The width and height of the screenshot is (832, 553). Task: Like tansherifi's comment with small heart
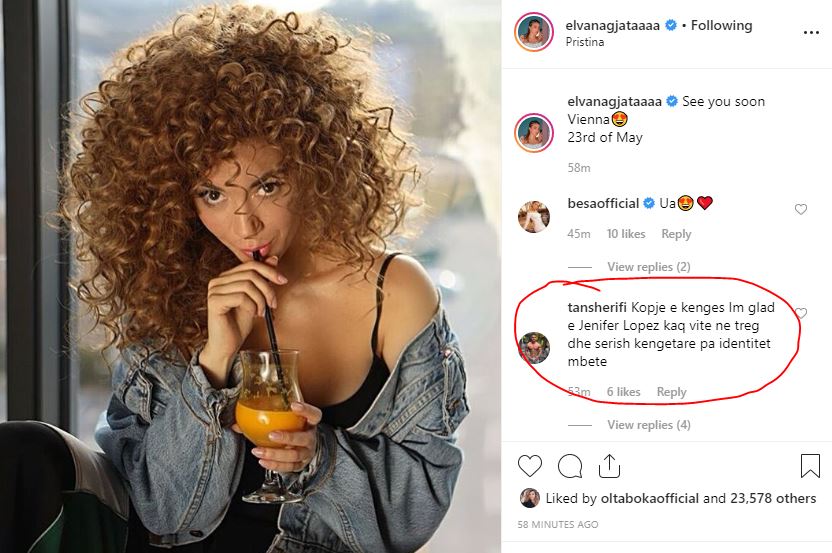click(801, 314)
